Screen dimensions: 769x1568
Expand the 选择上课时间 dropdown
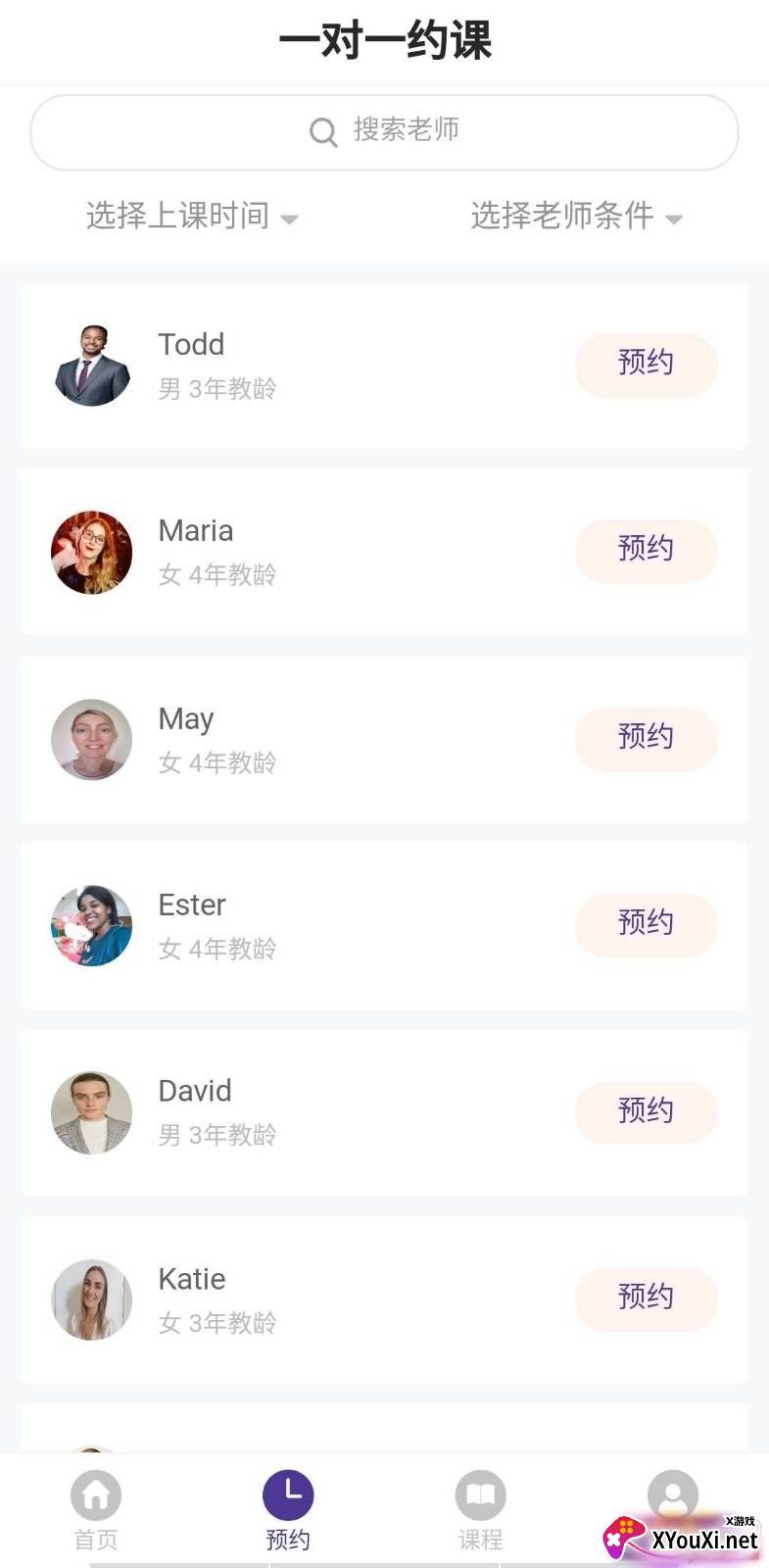[x=192, y=217]
